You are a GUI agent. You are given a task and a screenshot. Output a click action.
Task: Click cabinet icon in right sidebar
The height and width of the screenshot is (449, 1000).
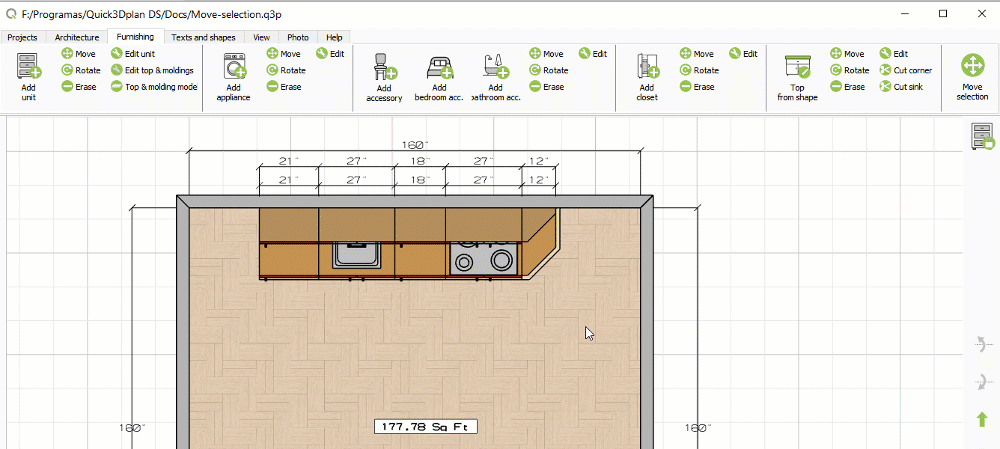(x=982, y=137)
